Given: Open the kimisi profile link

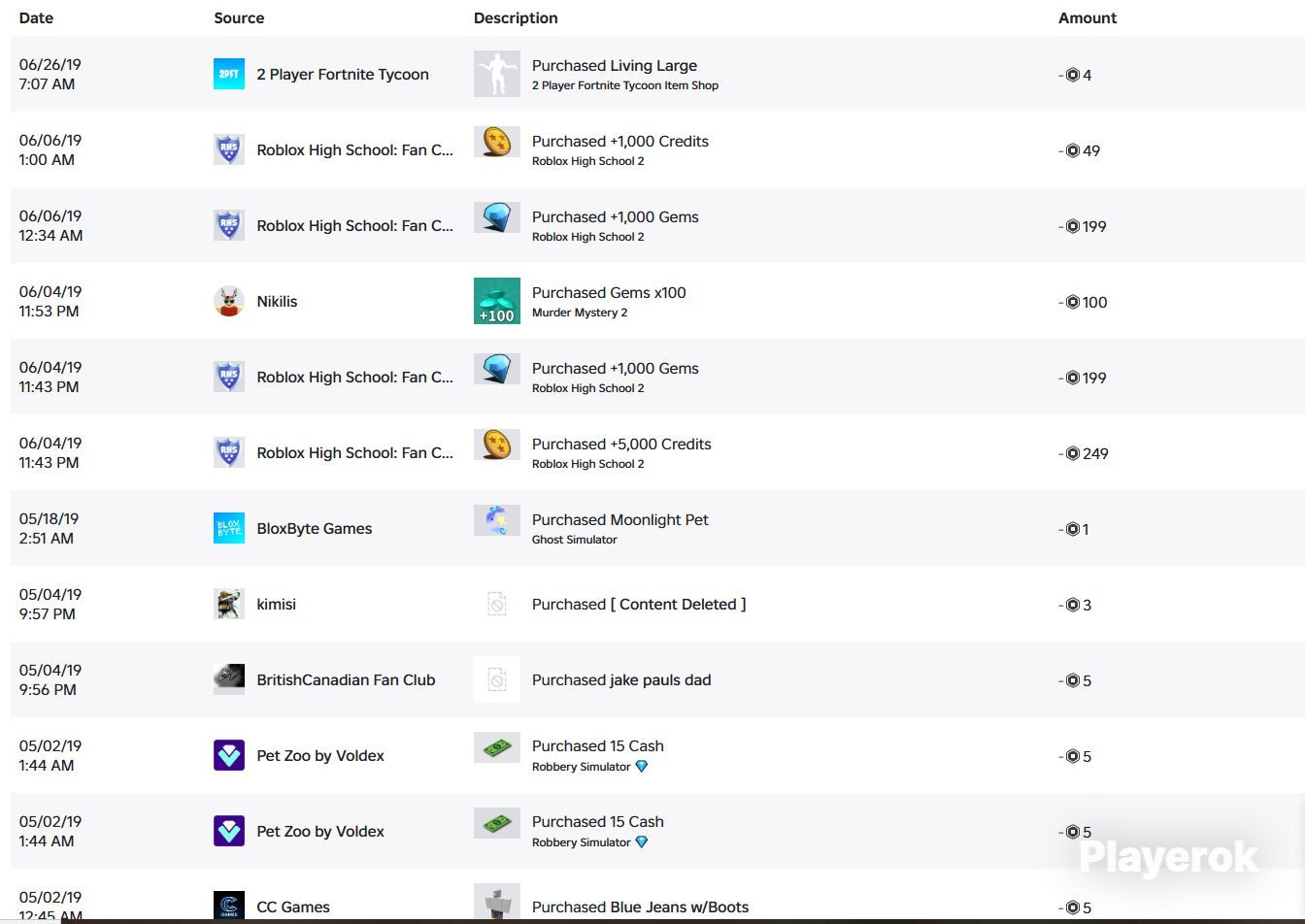Looking at the screenshot, I should [x=276, y=604].
